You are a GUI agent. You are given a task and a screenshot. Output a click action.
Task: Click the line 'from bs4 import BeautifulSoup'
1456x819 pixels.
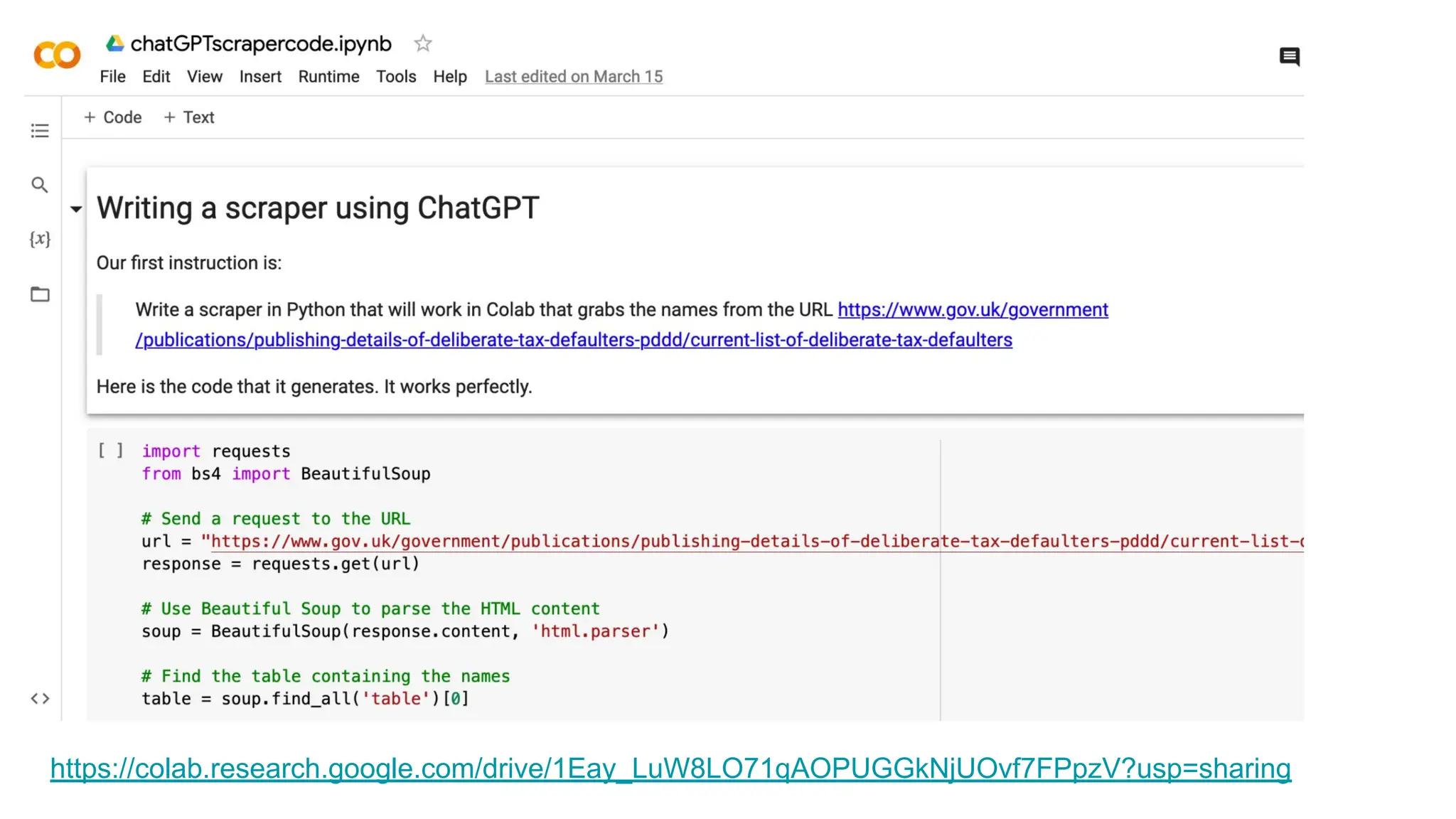pos(286,474)
